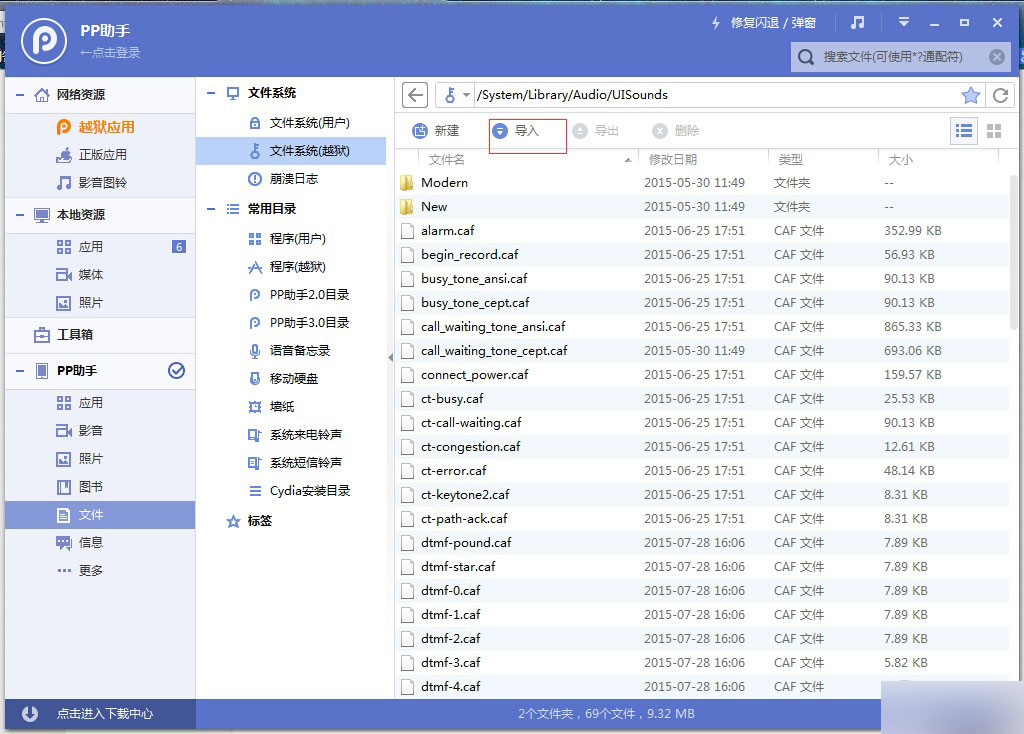This screenshot has height=734, width=1024.
Task: Refresh the UISounds directory listing
Action: (1003, 94)
